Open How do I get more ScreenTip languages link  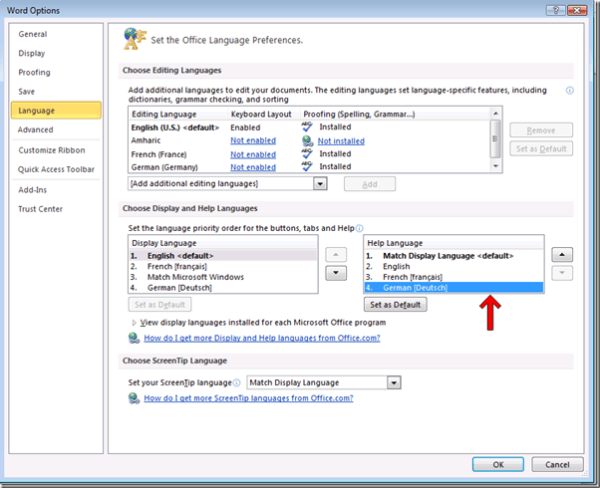pos(248,398)
